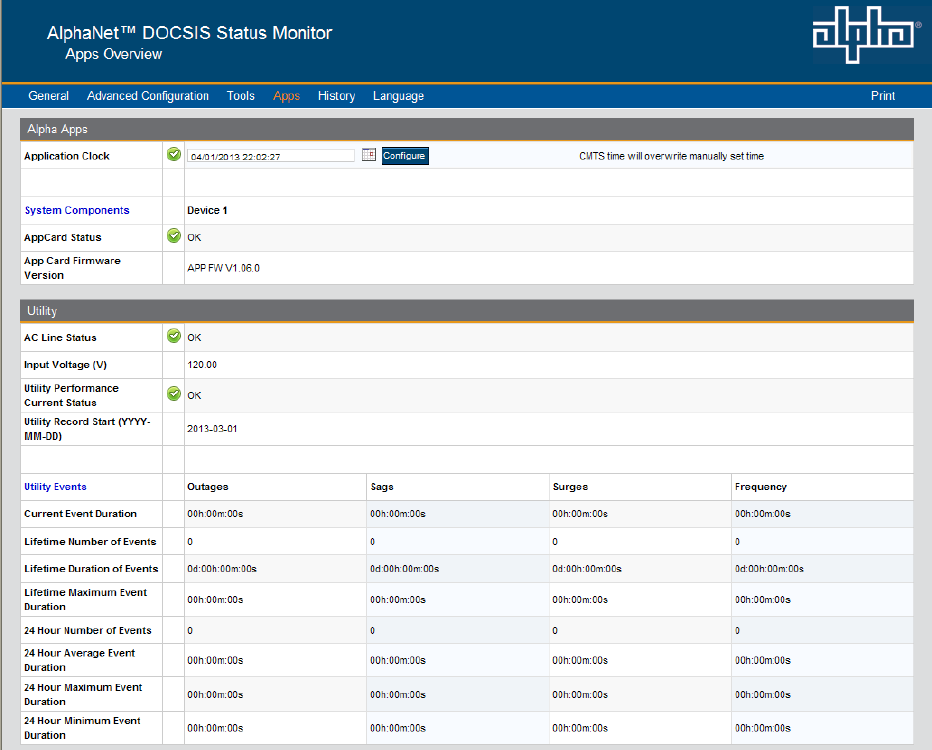Open the Tools menu
This screenshot has width=932, height=750.
point(241,96)
